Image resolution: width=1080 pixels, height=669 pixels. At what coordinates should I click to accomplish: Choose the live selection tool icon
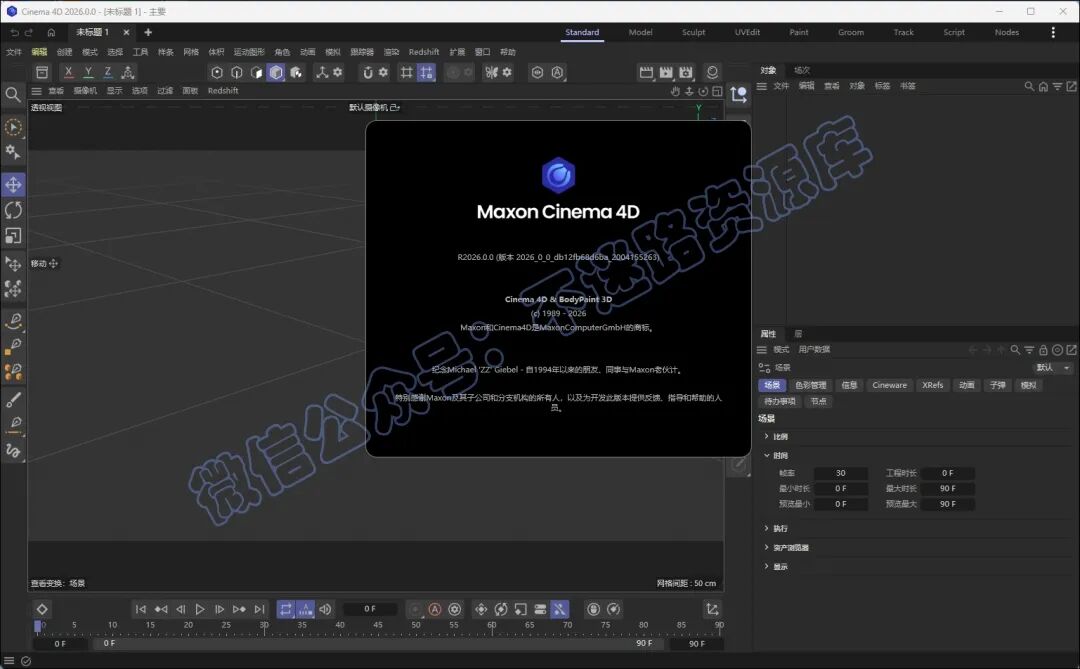pos(13,127)
